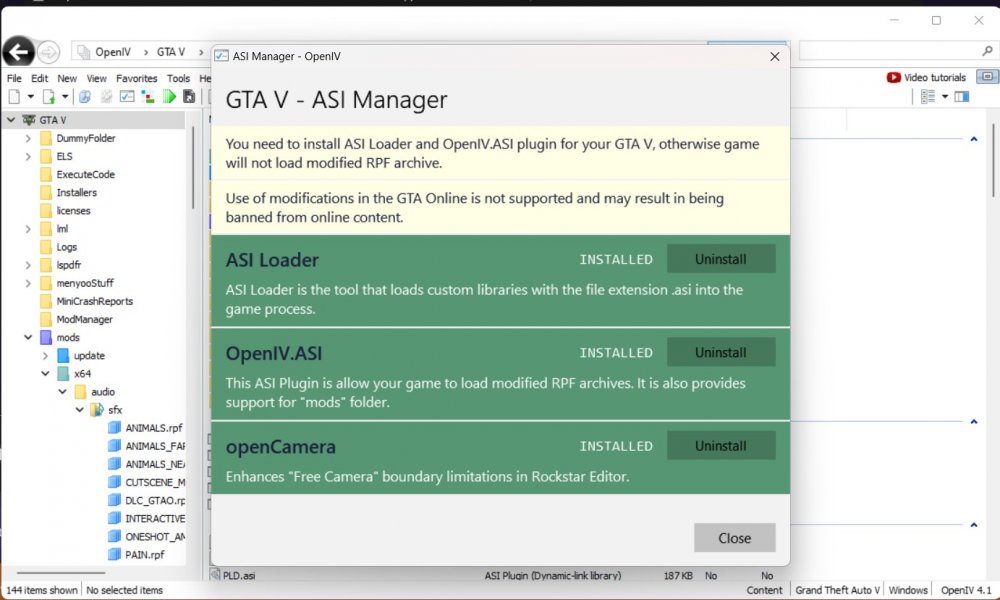
Task: Expand the update folder under mods
Action: pos(45,356)
